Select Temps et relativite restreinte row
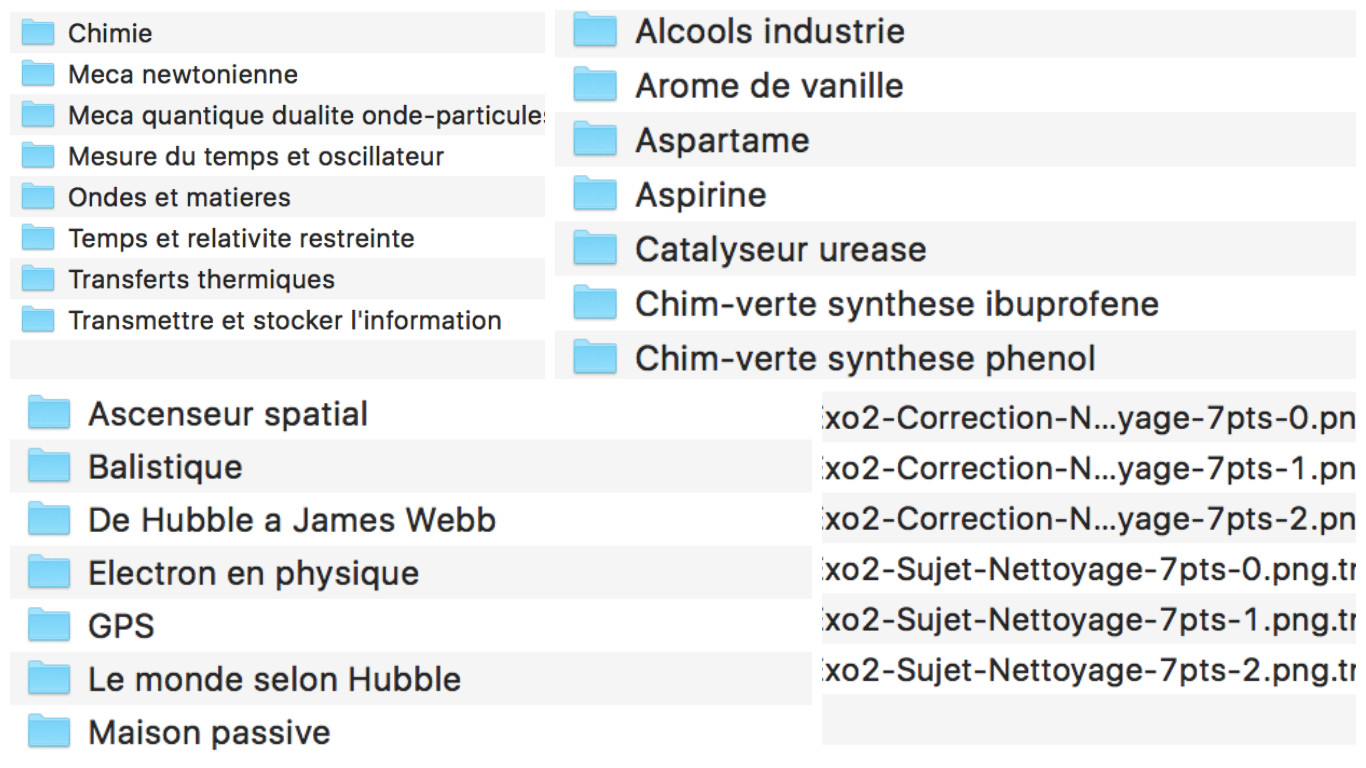The width and height of the screenshot is (1366, 768). 278,238
